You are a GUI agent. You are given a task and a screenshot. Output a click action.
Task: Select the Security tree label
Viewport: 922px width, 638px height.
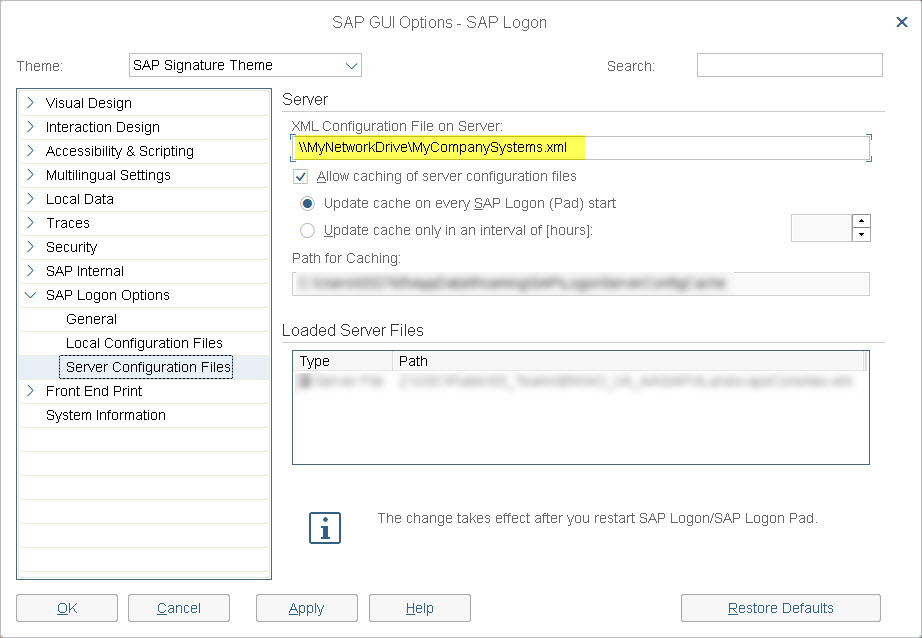(71, 247)
